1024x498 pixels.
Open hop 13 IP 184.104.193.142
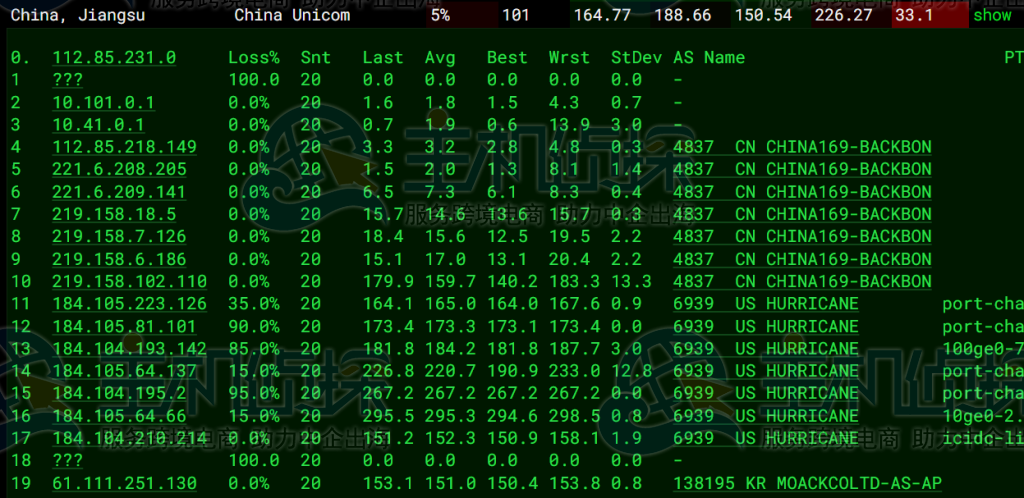click(x=130, y=349)
